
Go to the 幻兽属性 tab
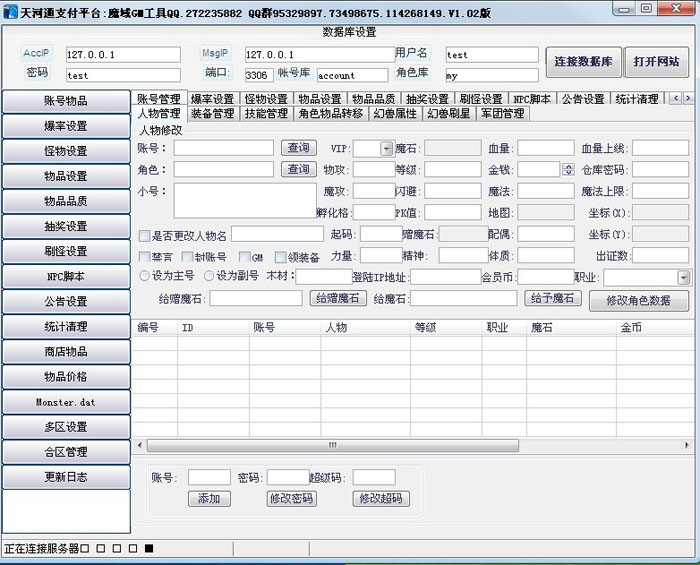pyautogui.click(x=395, y=114)
